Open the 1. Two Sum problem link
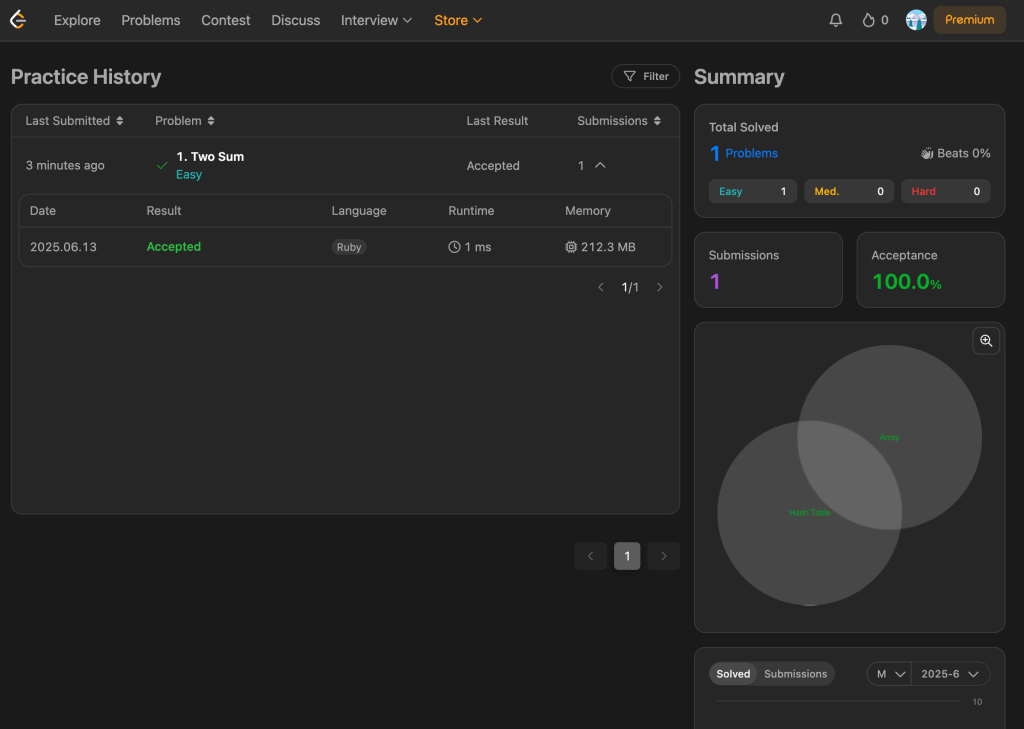This screenshot has height=729, width=1024. click(210, 157)
